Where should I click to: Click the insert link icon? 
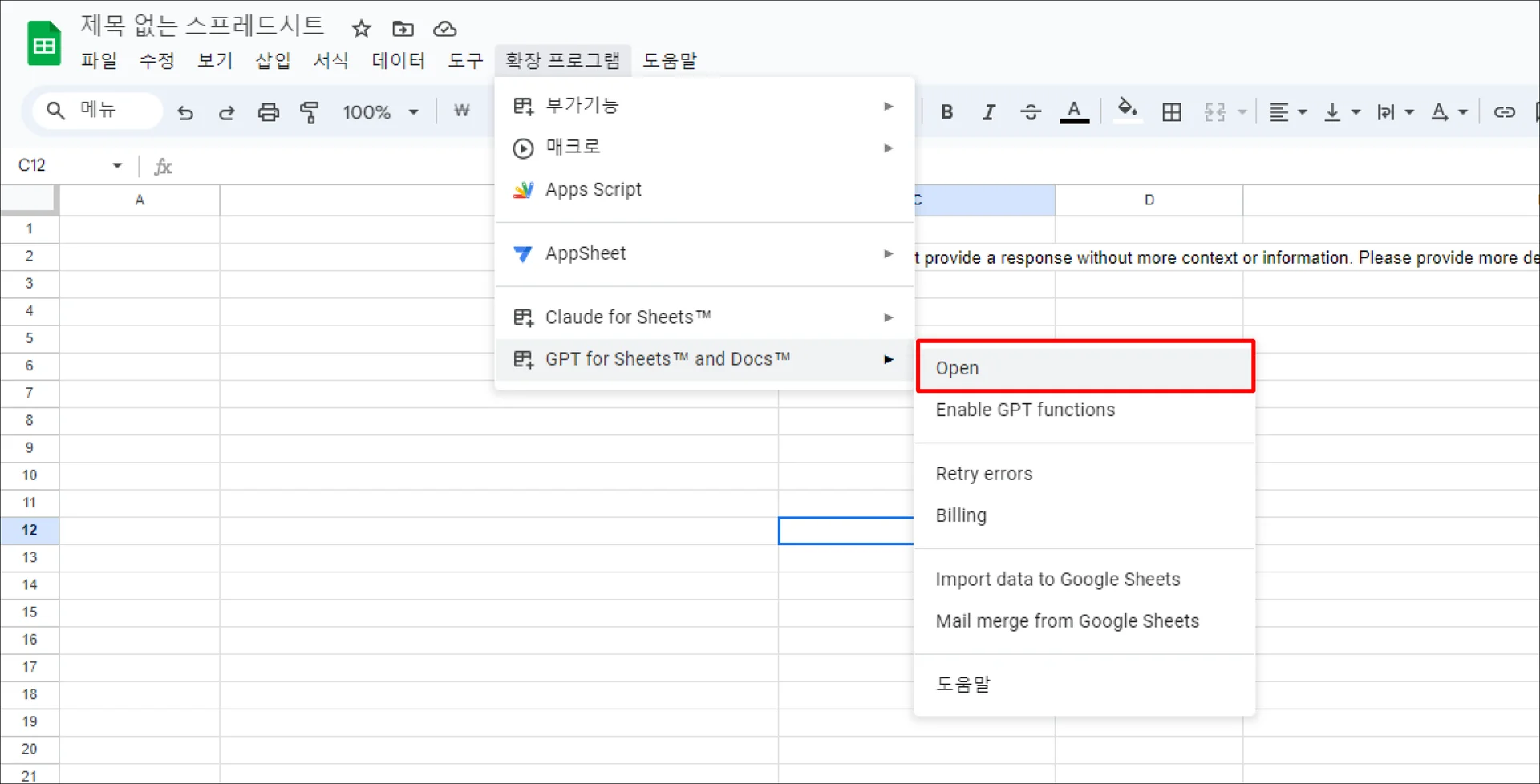click(1504, 112)
